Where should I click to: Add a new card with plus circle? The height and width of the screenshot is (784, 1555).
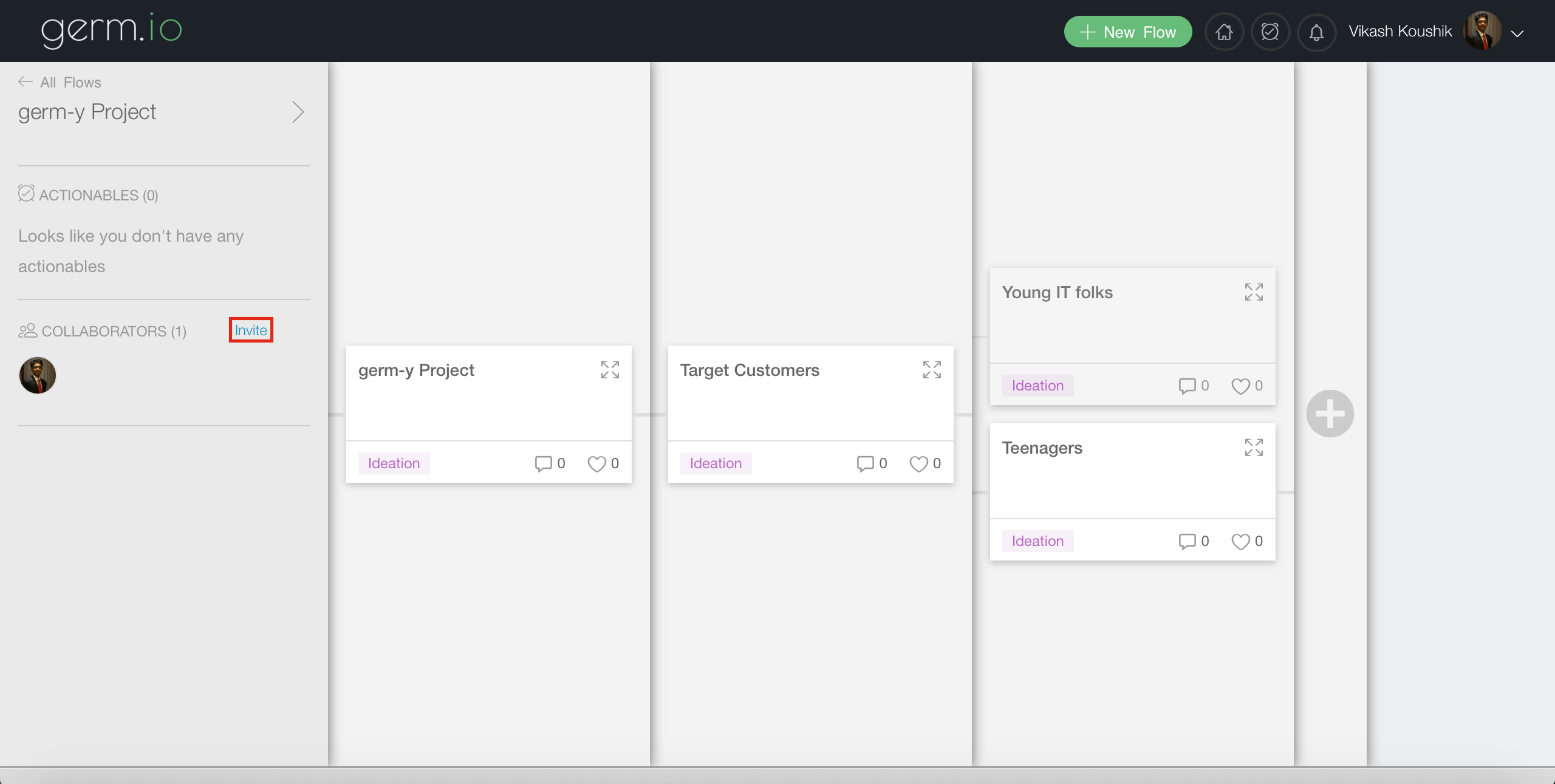1330,414
